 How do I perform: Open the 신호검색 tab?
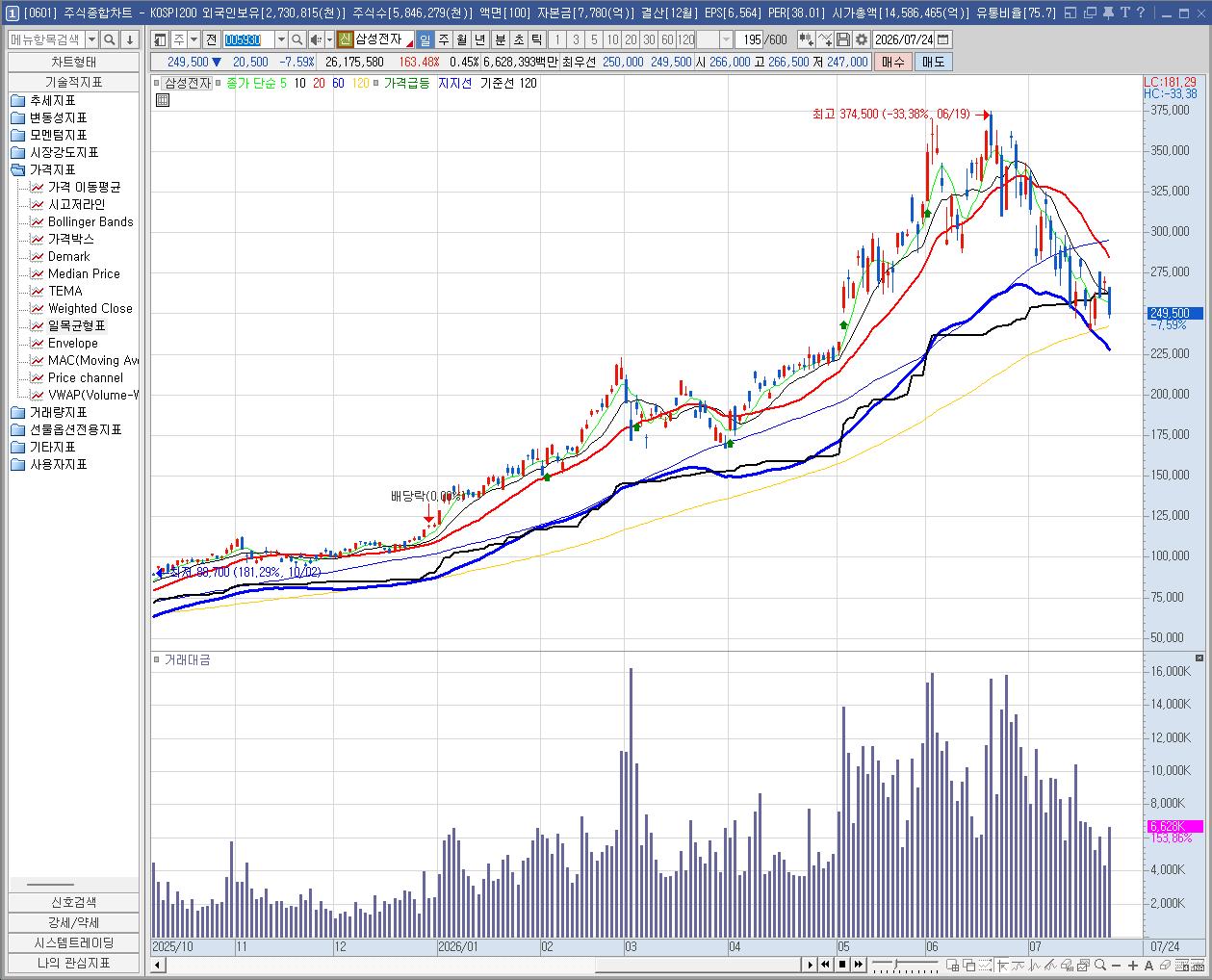pyautogui.click(x=74, y=902)
